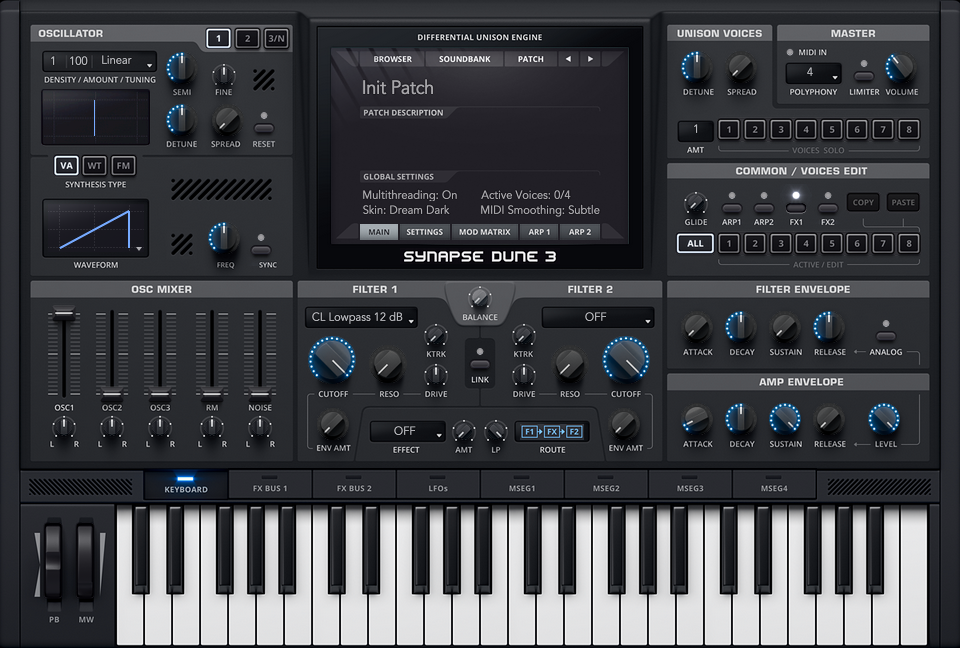This screenshot has height=648, width=960.
Task: Click the Unison Voices SPREAD knob
Action: pyautogui.click(x=741, y=69)
